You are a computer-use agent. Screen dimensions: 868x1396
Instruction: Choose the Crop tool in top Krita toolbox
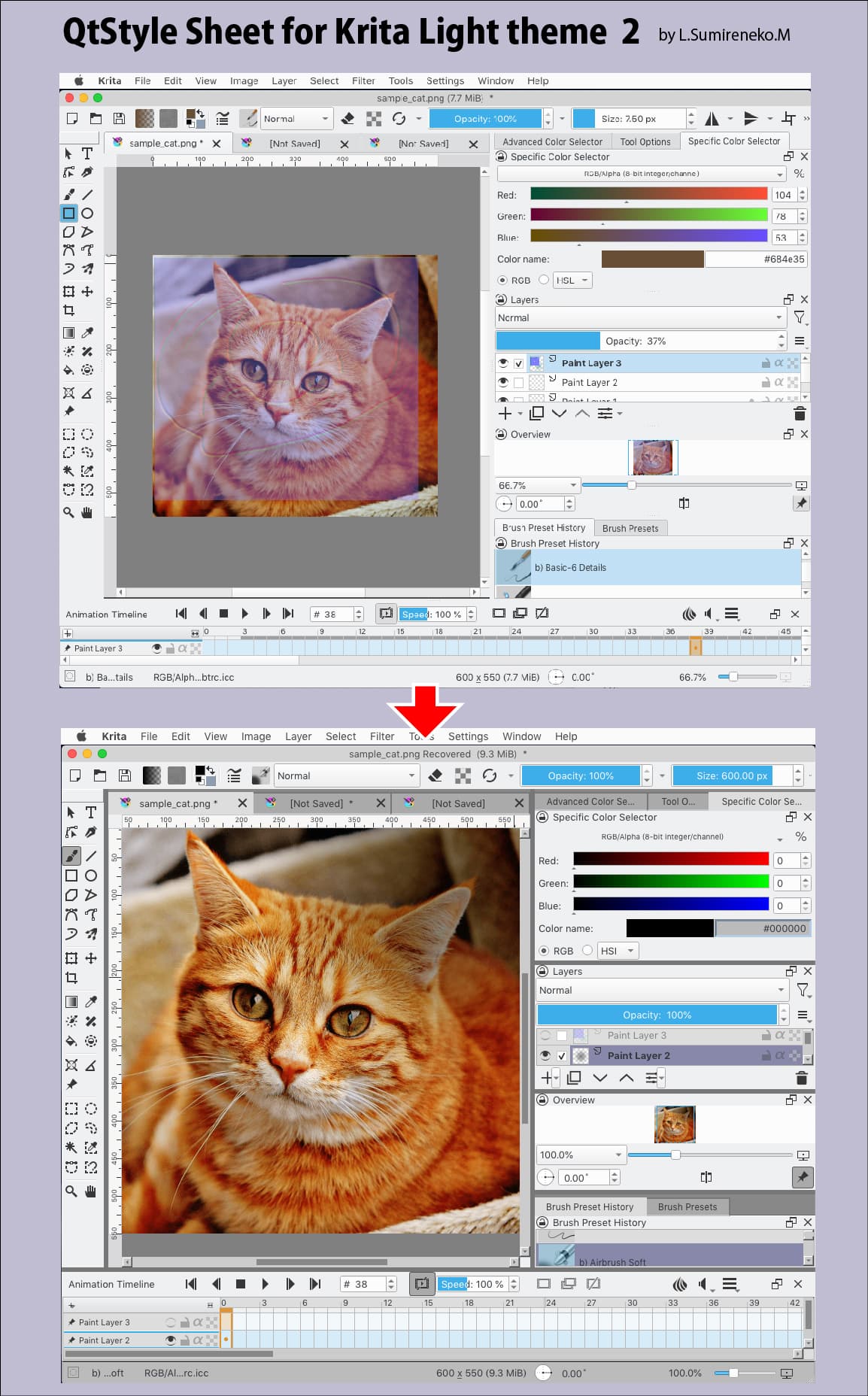[x=68, y=310]
